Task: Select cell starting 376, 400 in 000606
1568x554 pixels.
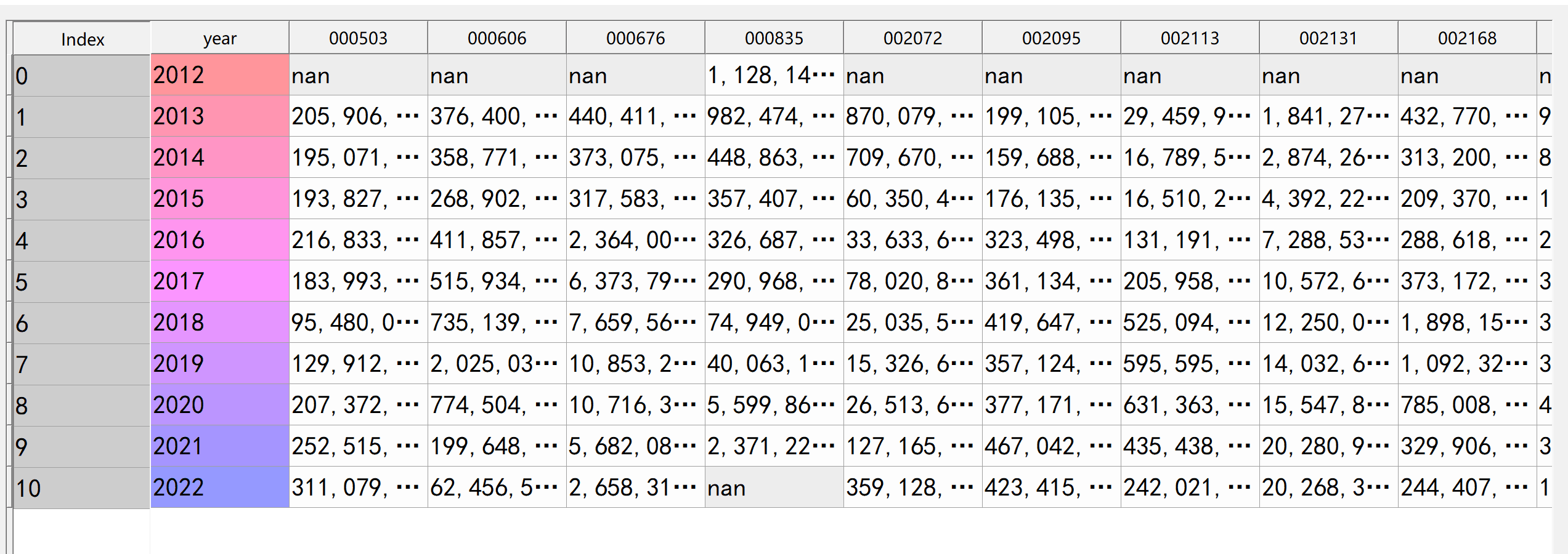Action: click(497, 116)
